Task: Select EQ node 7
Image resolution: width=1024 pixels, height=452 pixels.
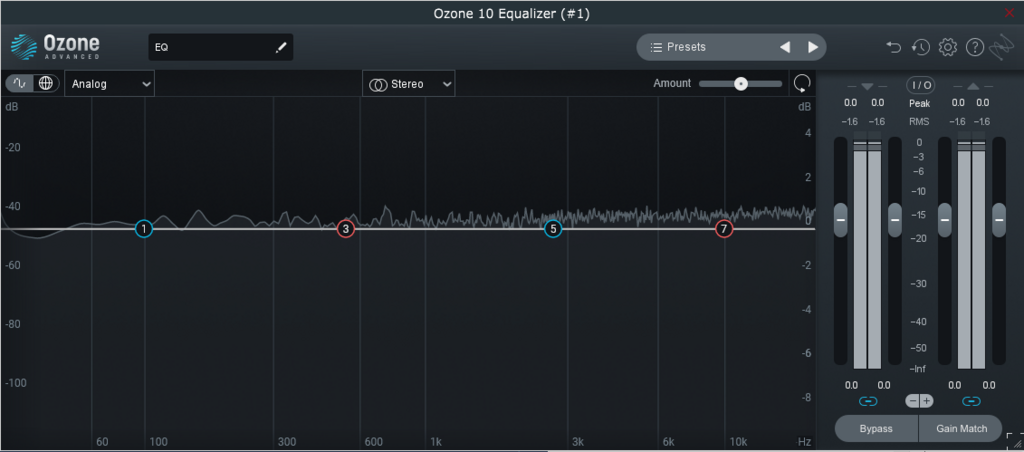Action: [x=724, y=229]
